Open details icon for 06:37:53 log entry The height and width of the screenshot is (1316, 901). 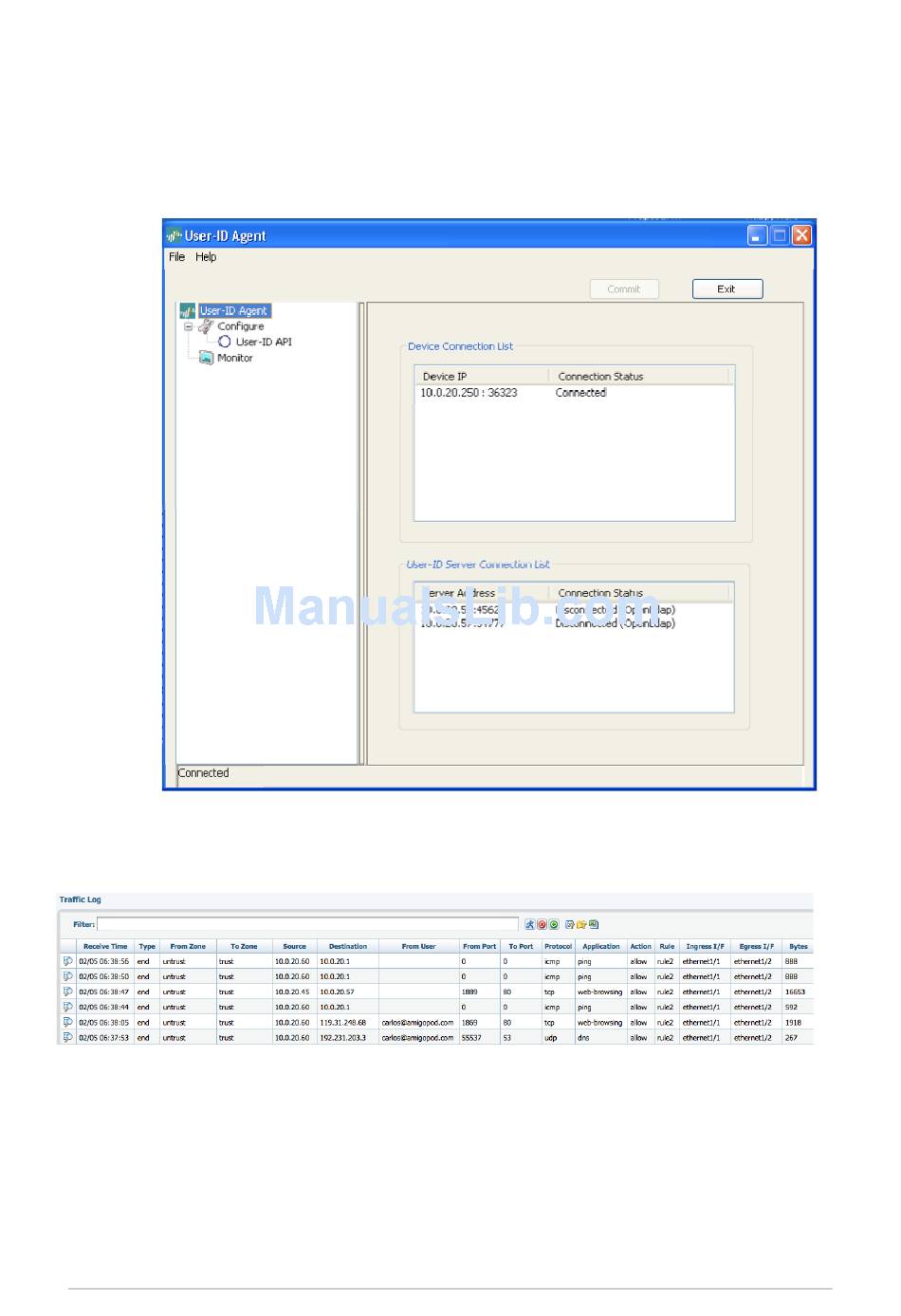click(x=67, y=1038)
